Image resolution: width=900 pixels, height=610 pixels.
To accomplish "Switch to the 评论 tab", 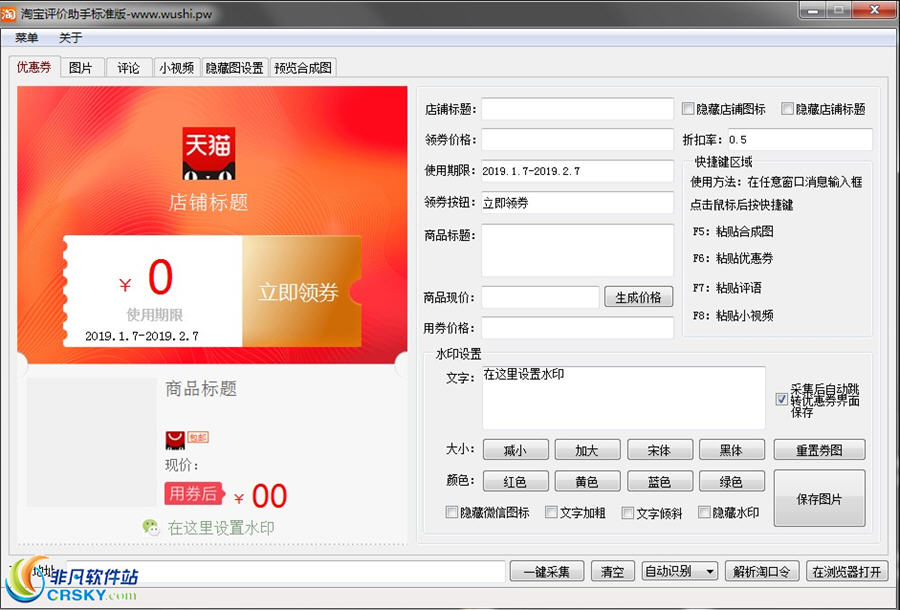I will coord(129,68).
